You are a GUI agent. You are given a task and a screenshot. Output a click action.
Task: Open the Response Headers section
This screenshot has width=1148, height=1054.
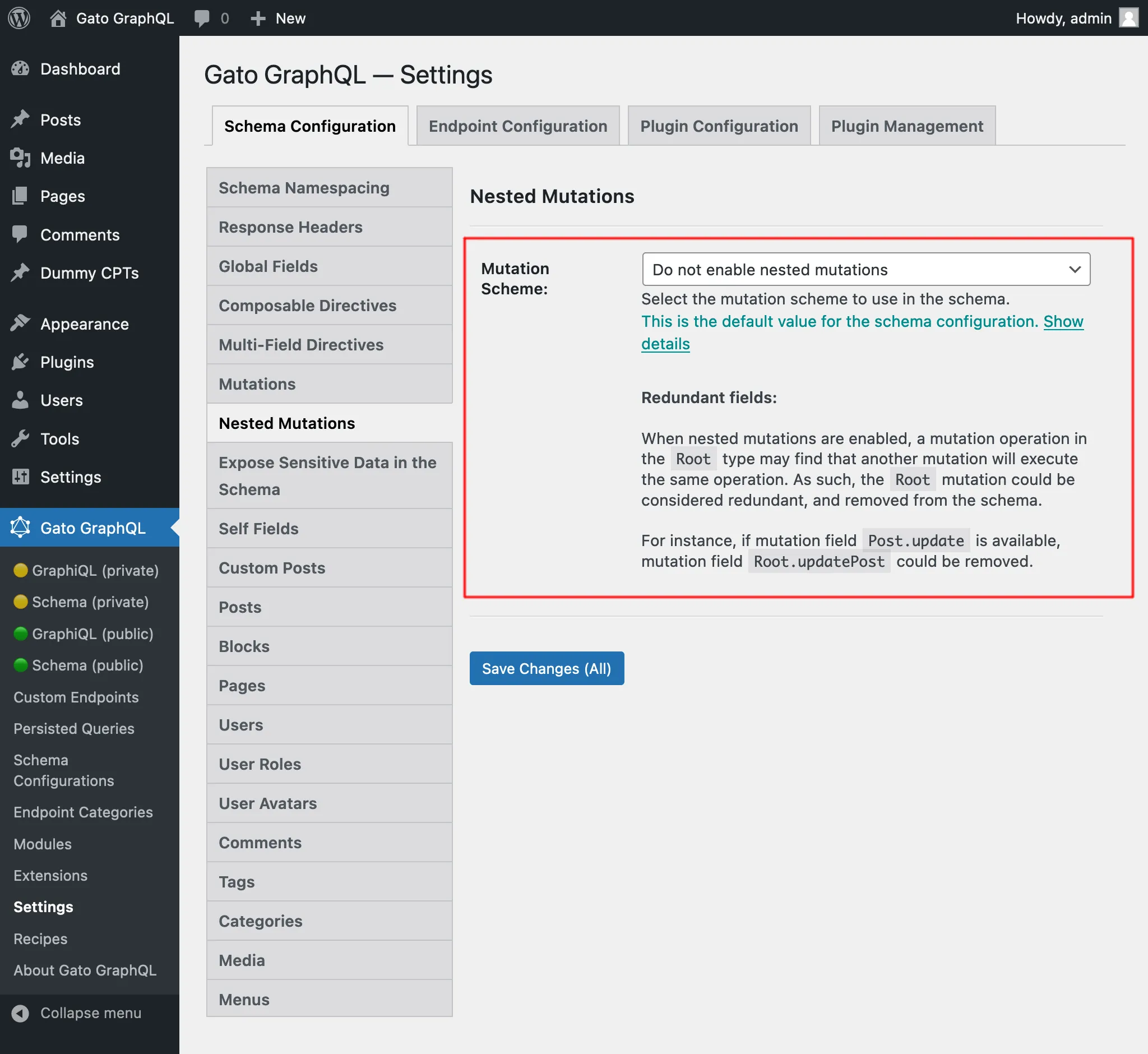[x=329, y=227]
